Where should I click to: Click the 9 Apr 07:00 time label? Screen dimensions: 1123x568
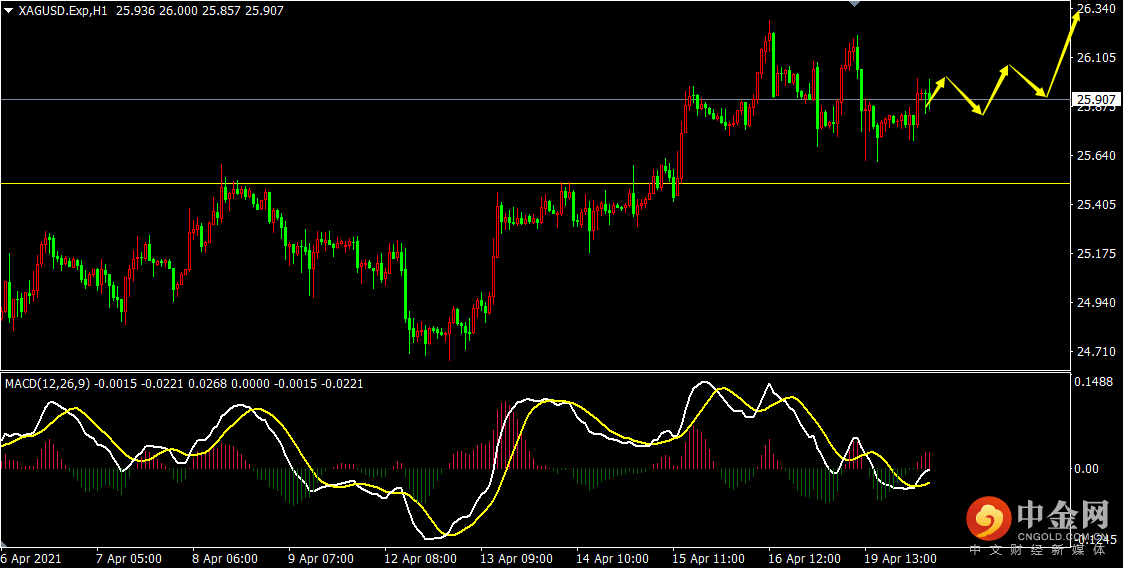(320, 558)
